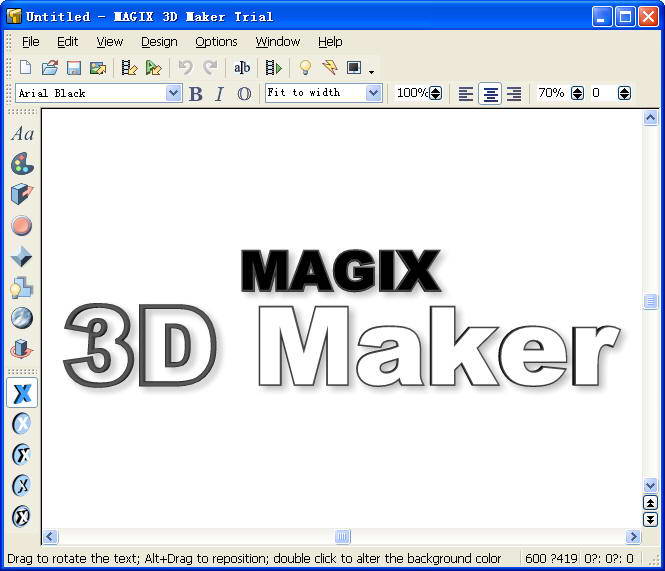Click vertical scrollbar up arrow
The width and height of the screenshot is (665, 571).
(650, 118)
